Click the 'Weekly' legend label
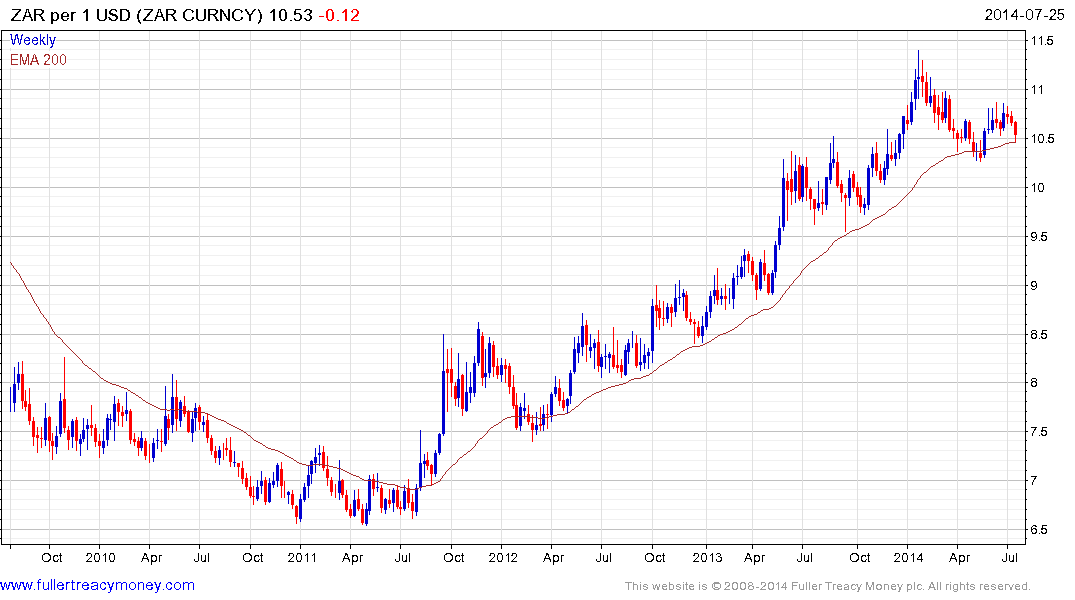1075x600 pixels. pos(33,40)
